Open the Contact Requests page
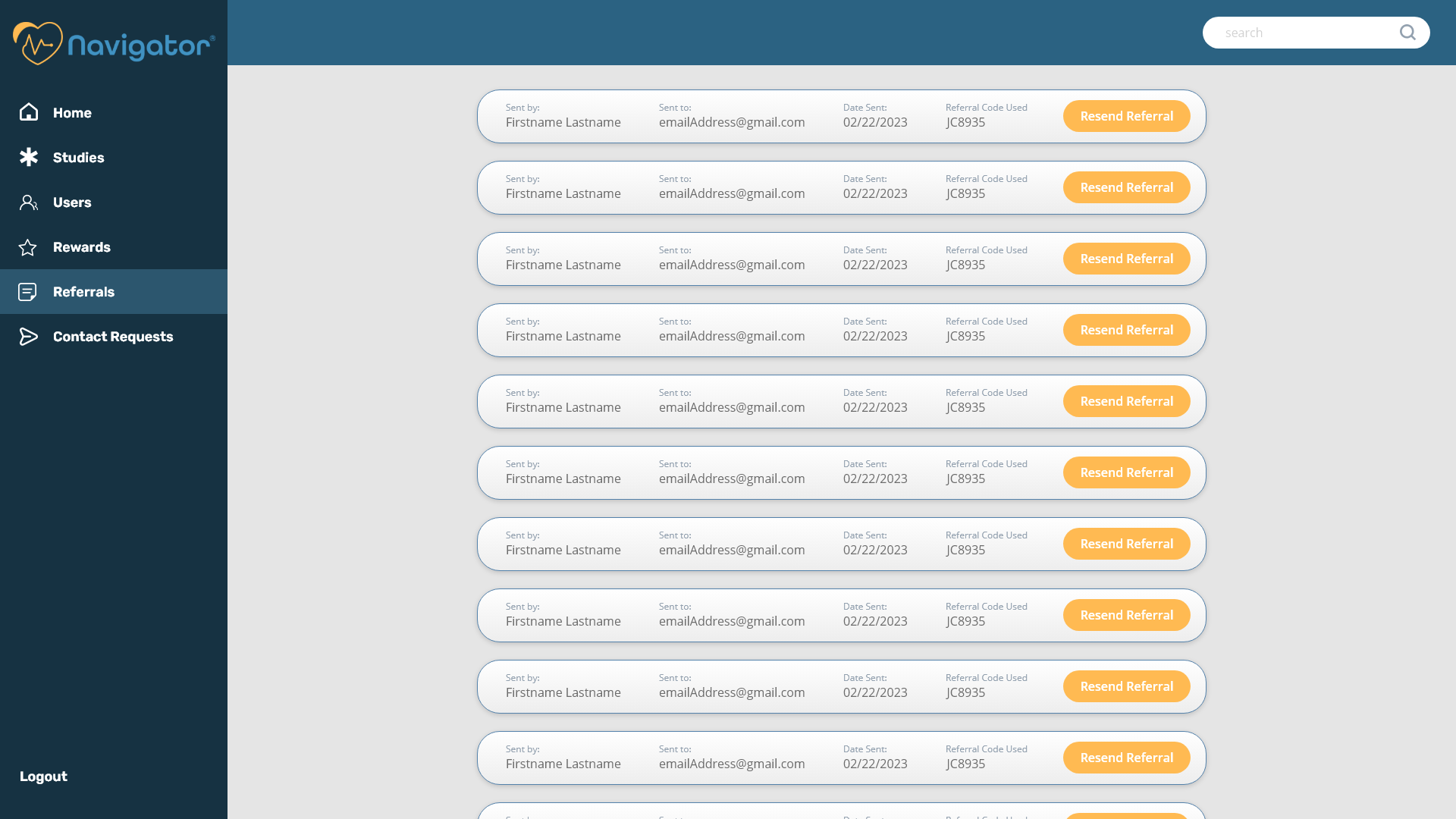Image resolution: width=1456 pixels, height=819 pixels. point(113,337)
